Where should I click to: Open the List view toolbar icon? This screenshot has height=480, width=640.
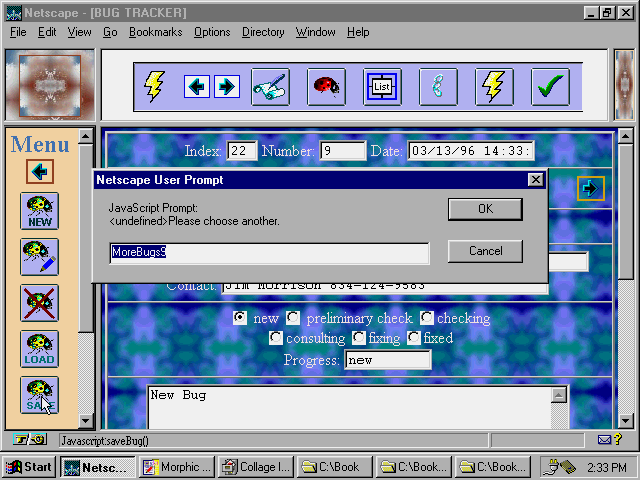(382, 87)
